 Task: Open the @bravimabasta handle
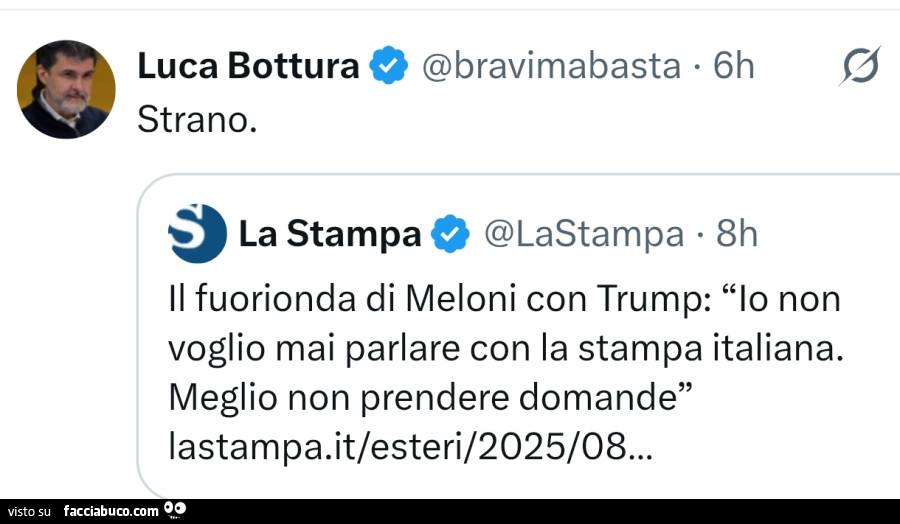click(x=551, y=66)
